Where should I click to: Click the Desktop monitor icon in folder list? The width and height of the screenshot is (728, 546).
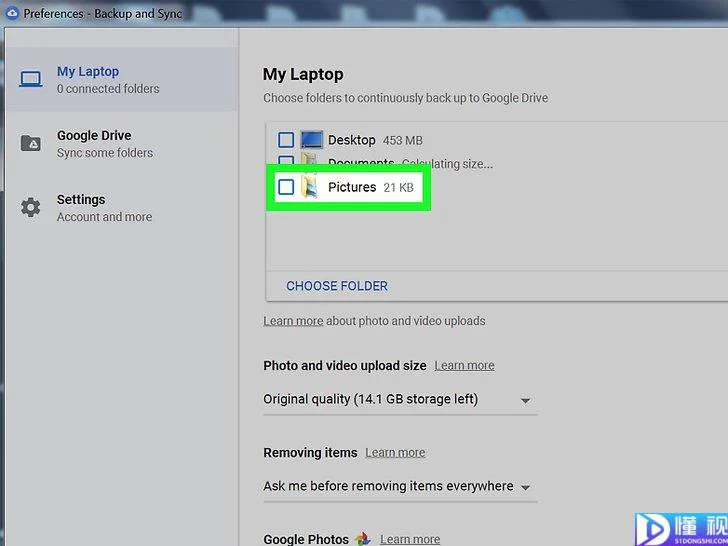pos(311,140)
